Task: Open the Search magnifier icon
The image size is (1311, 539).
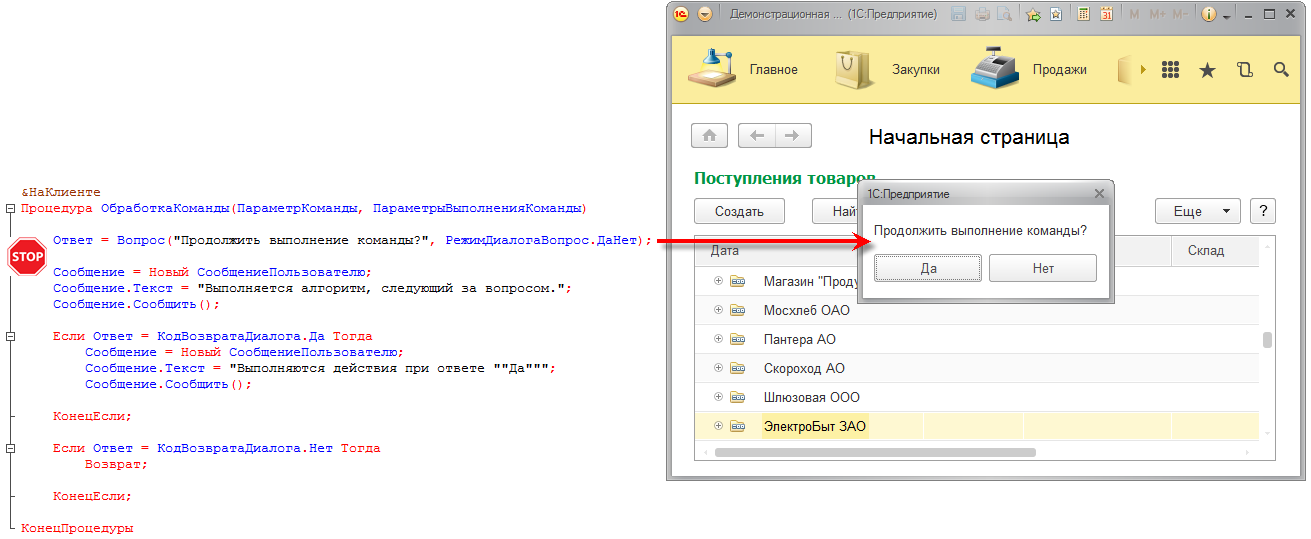Action: click(1281, 70)
